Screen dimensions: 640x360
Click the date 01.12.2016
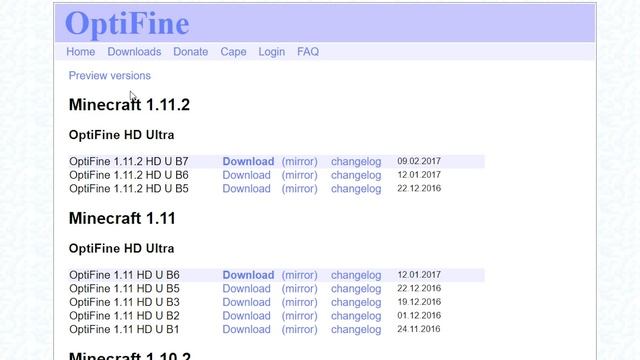tap(419, 315)
